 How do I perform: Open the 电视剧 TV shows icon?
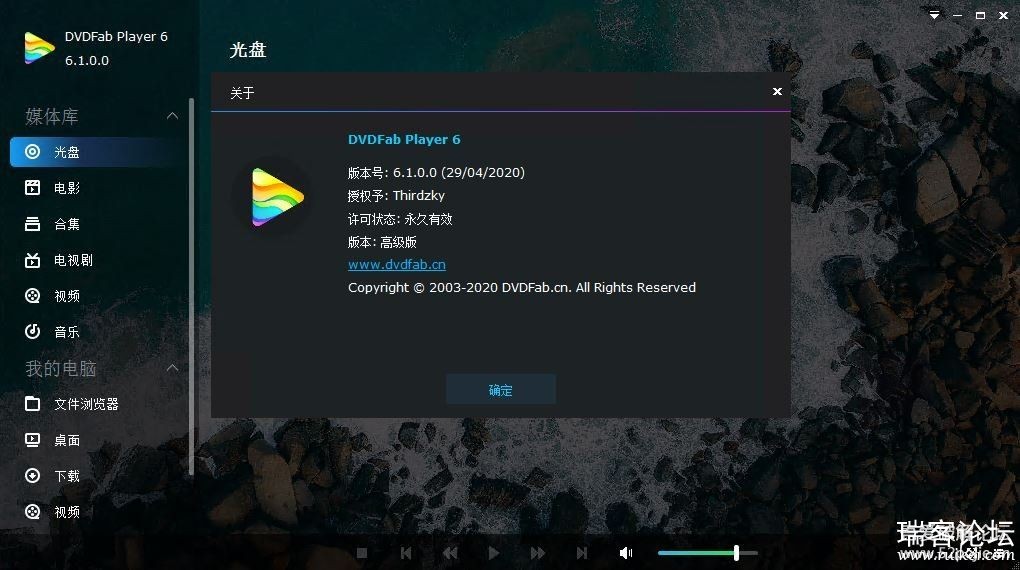tap(33, 260)
